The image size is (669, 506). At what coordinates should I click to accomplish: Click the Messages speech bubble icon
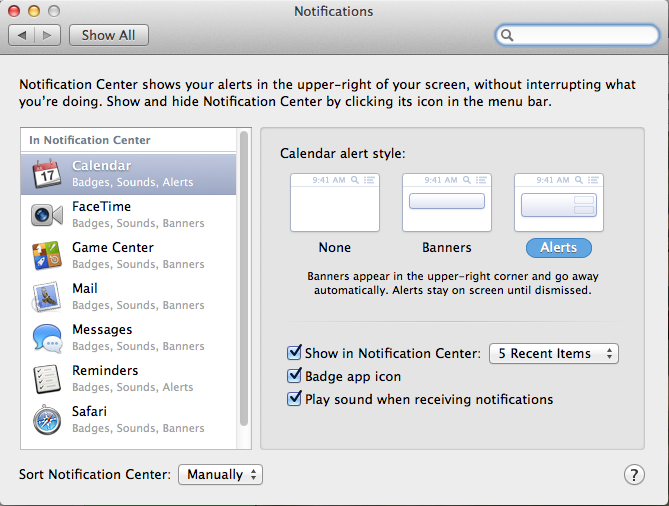[x=47, y=338]
